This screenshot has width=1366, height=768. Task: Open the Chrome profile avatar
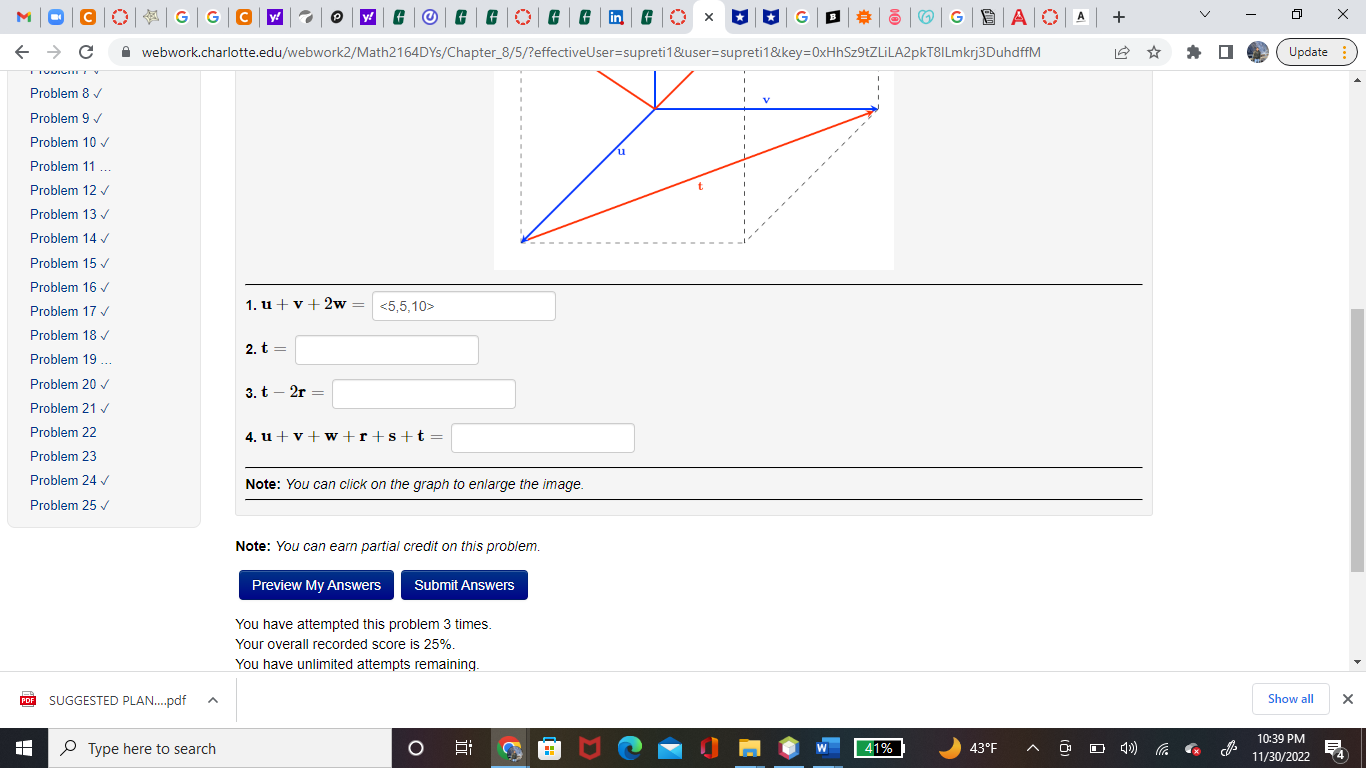pyautogui.click(x=1258, y=52)
